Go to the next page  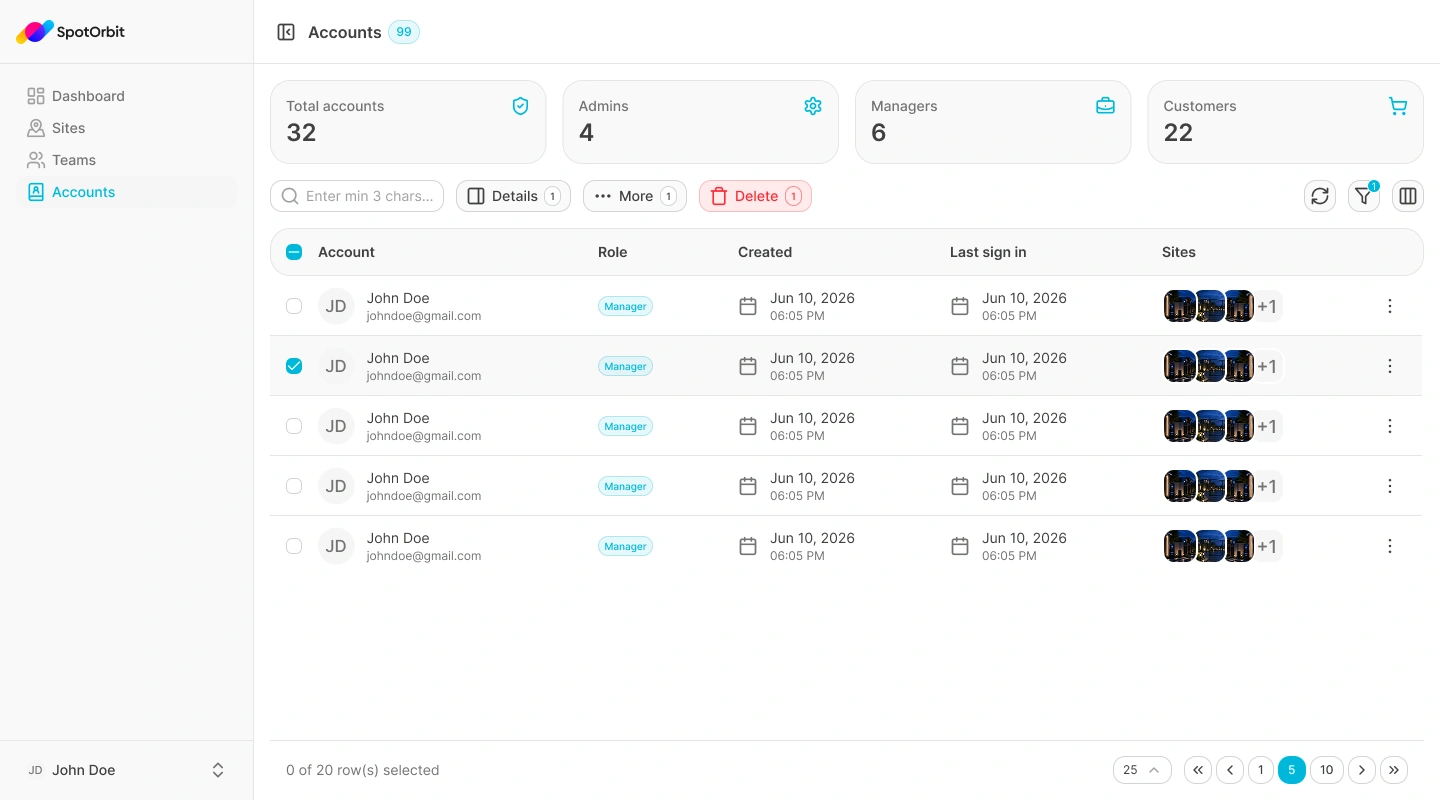(x=1362, y=770)
